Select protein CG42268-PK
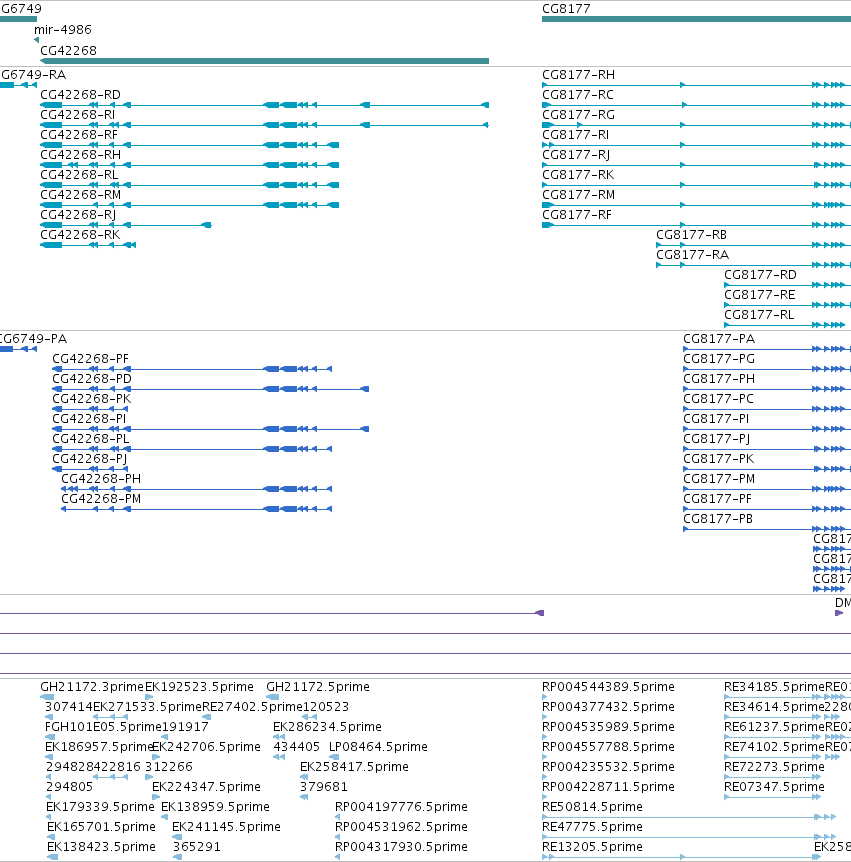This screenshot has width=851, height=862. pos(91,399)
